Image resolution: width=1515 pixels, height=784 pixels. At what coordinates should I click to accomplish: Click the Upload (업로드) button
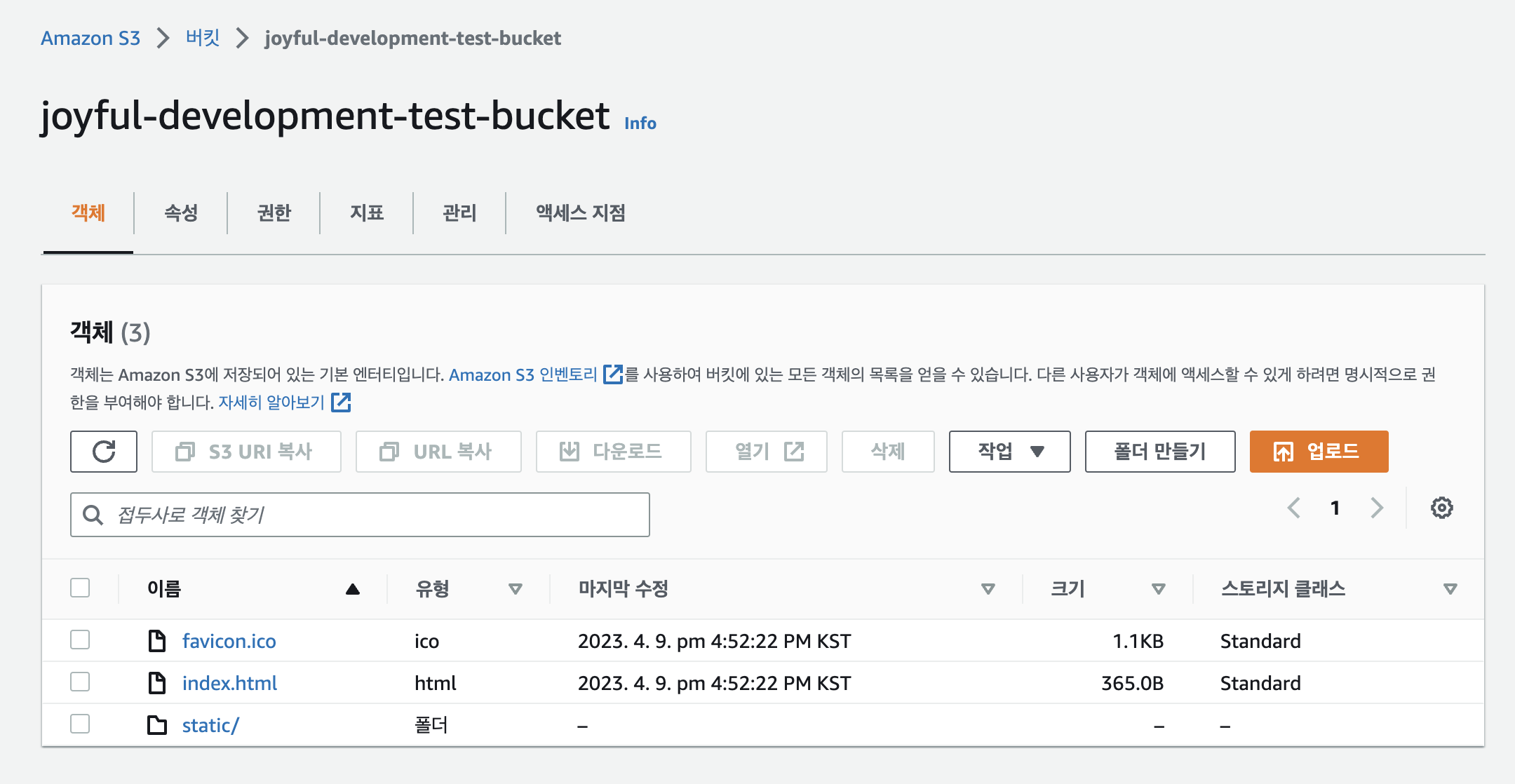pyautogui.click(x=1319, y=452)
